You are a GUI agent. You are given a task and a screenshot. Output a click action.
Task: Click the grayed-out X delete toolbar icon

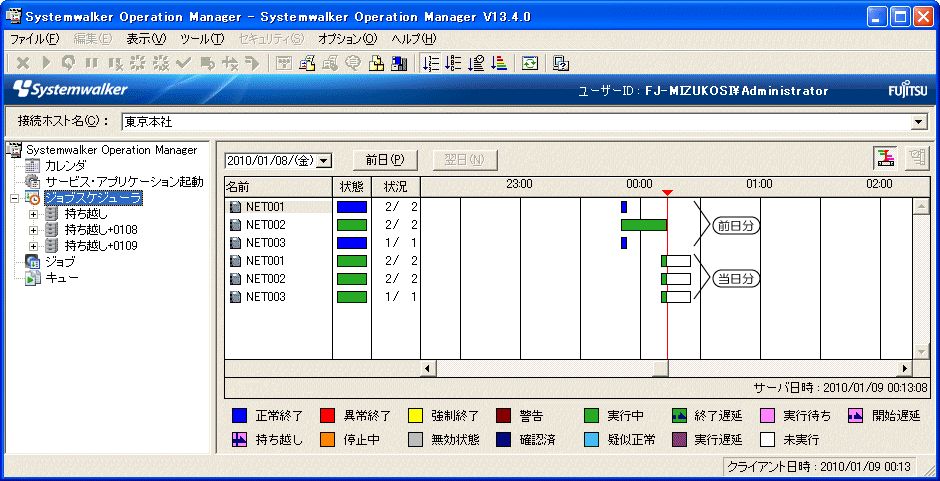(22, 63)
